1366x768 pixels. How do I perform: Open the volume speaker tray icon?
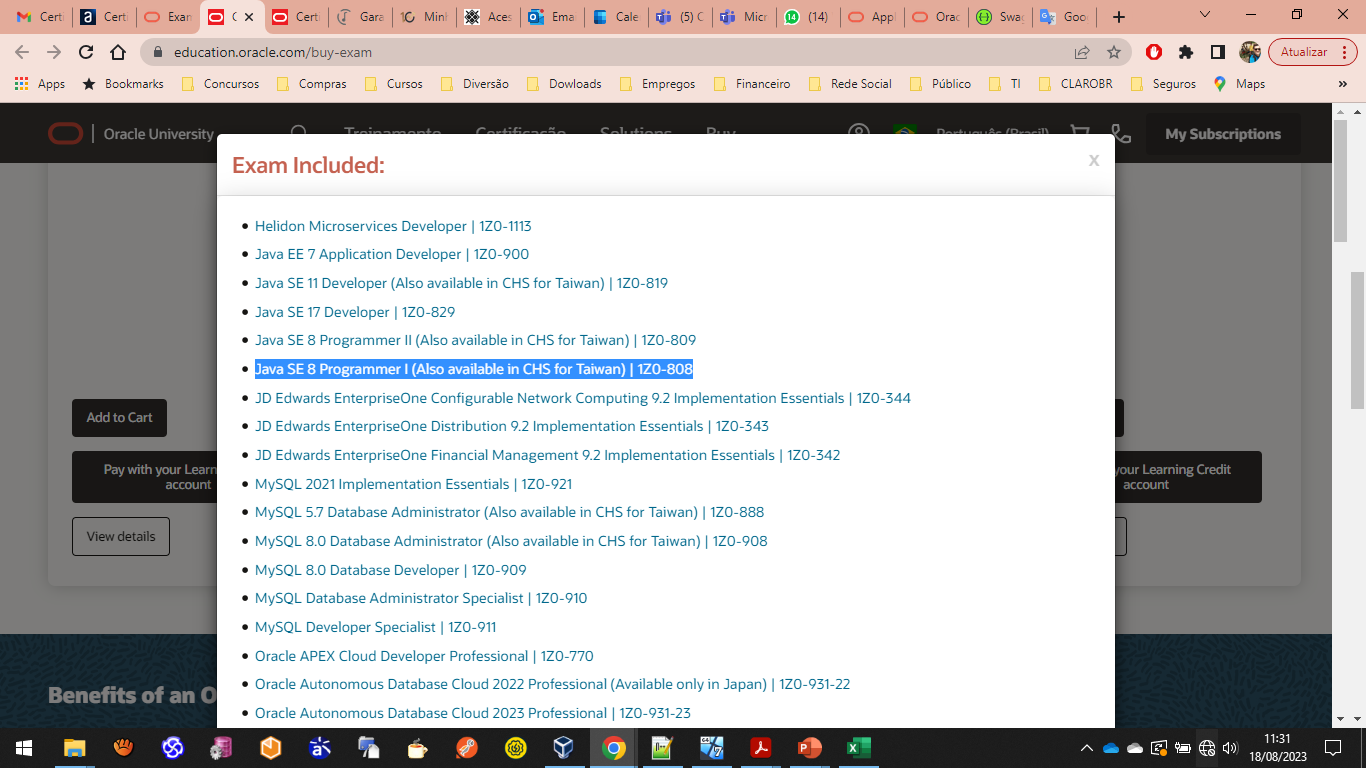[1230, 748]
